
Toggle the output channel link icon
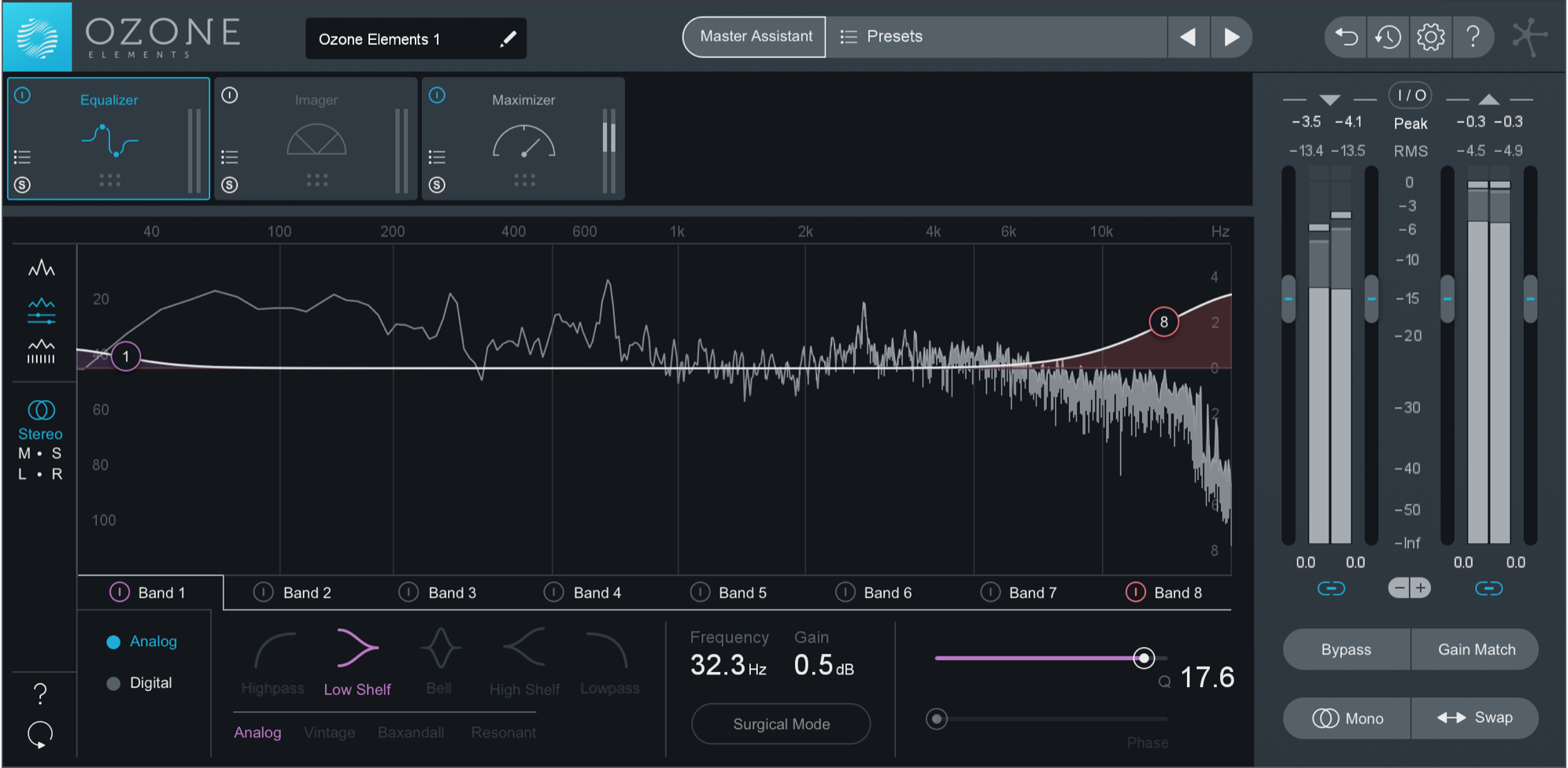click(1488, 589)
